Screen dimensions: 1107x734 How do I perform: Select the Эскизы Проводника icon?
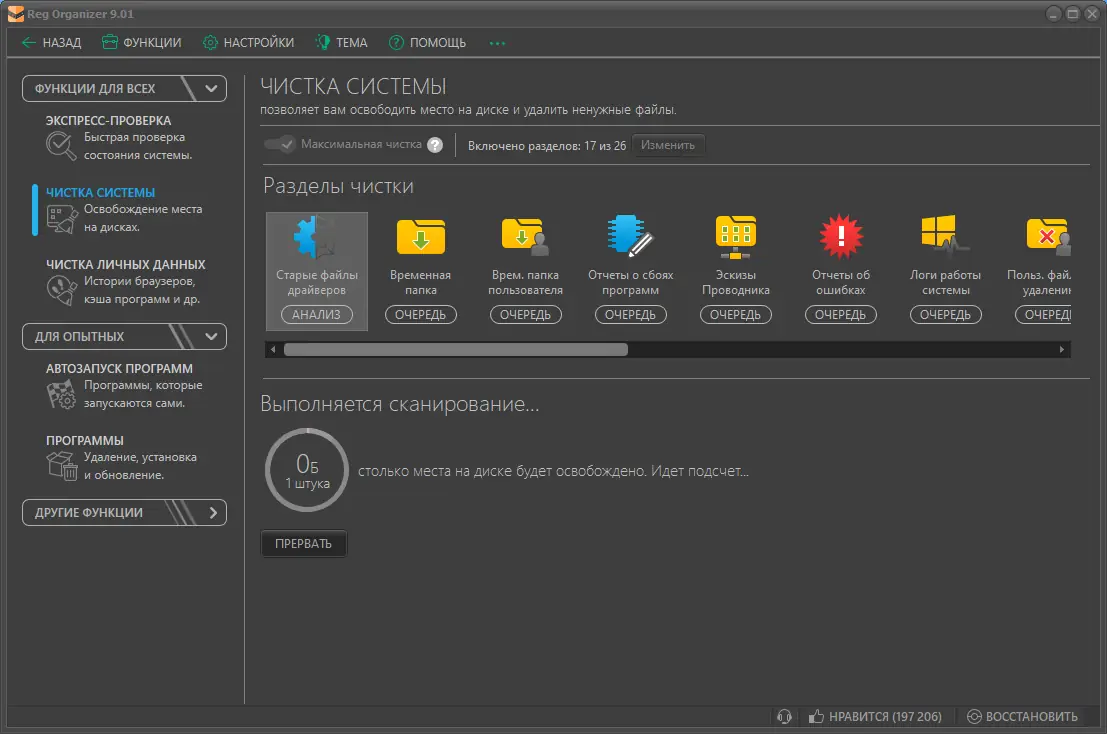point(735,237)
